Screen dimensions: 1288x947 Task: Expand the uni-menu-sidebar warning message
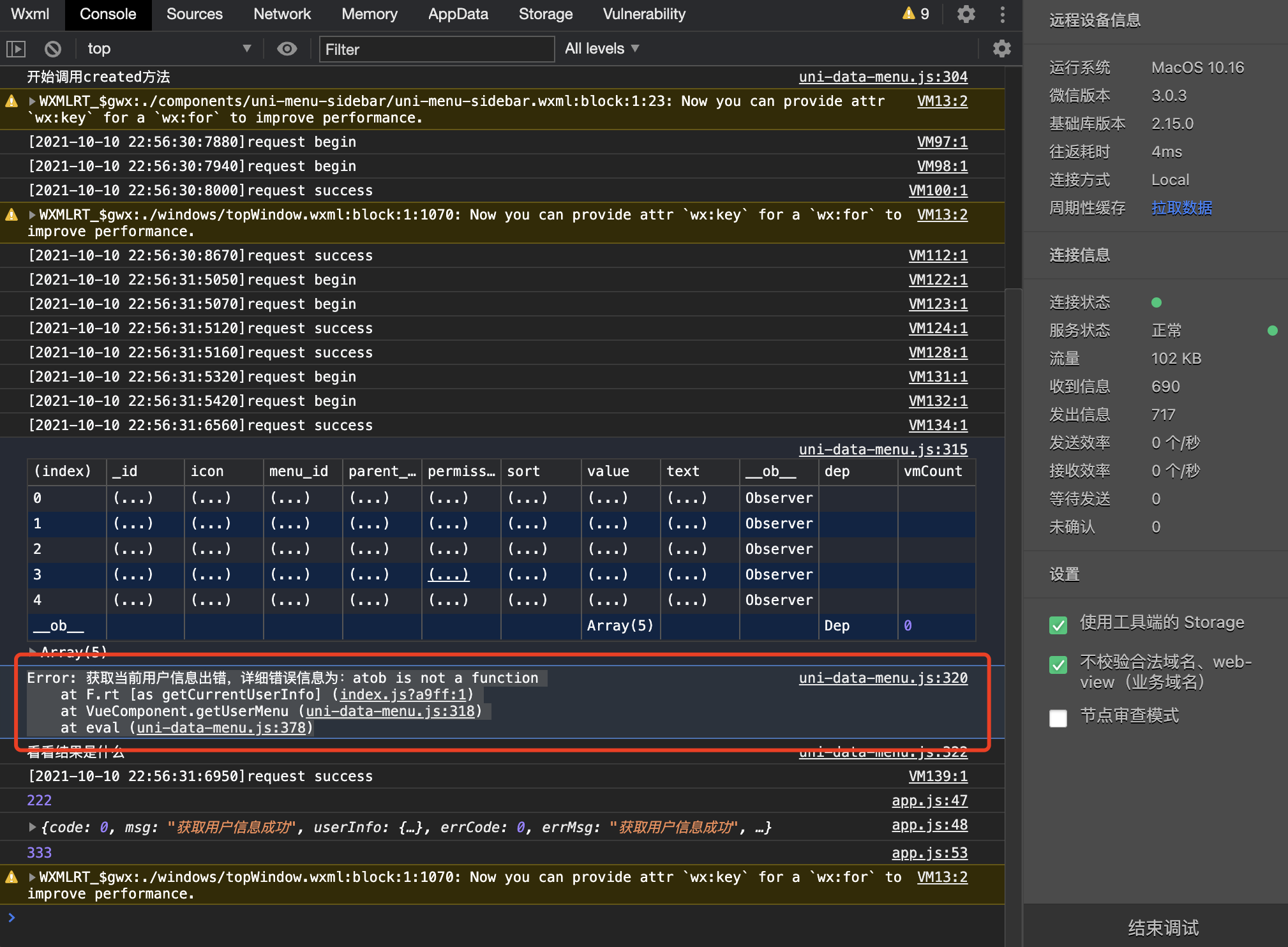32,101
